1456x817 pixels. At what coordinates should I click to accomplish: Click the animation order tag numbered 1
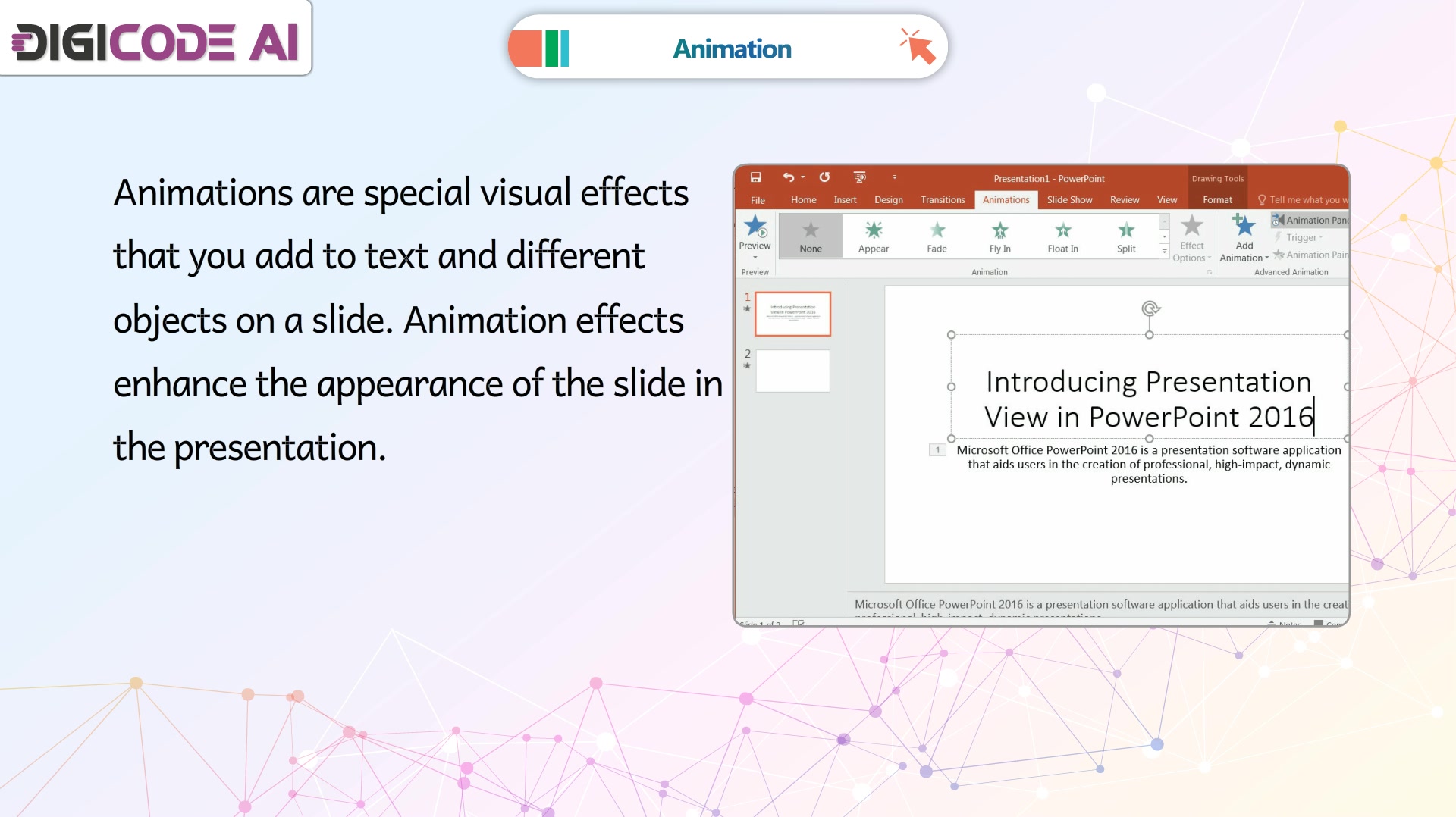pos(937,450)
